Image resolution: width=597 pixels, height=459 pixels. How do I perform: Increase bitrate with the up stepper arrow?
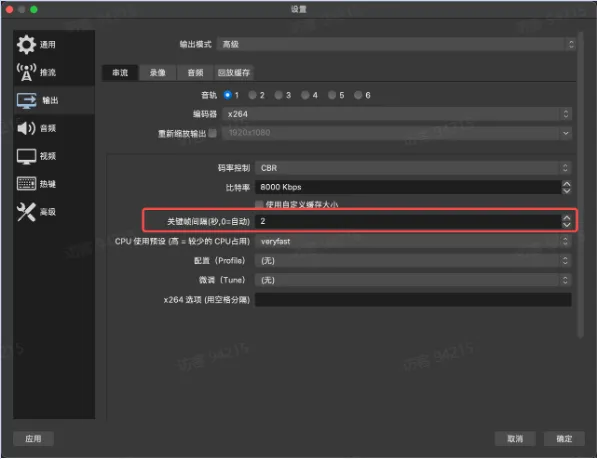[x=567, y=183]
